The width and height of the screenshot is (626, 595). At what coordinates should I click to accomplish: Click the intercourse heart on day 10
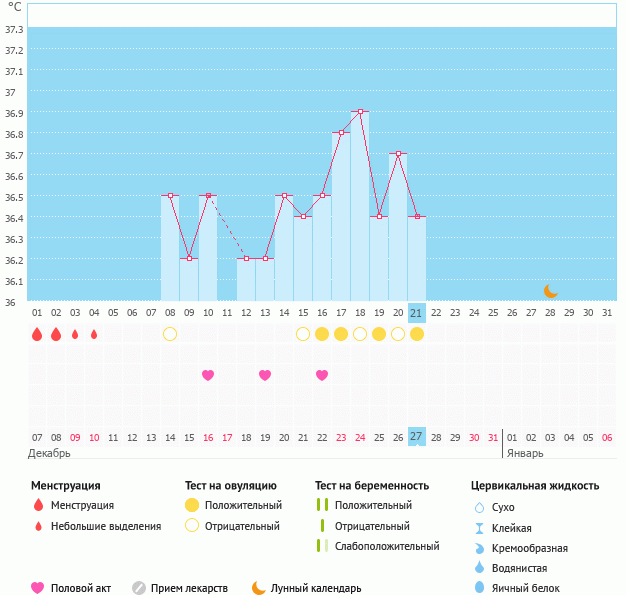[x=208, y=375]
